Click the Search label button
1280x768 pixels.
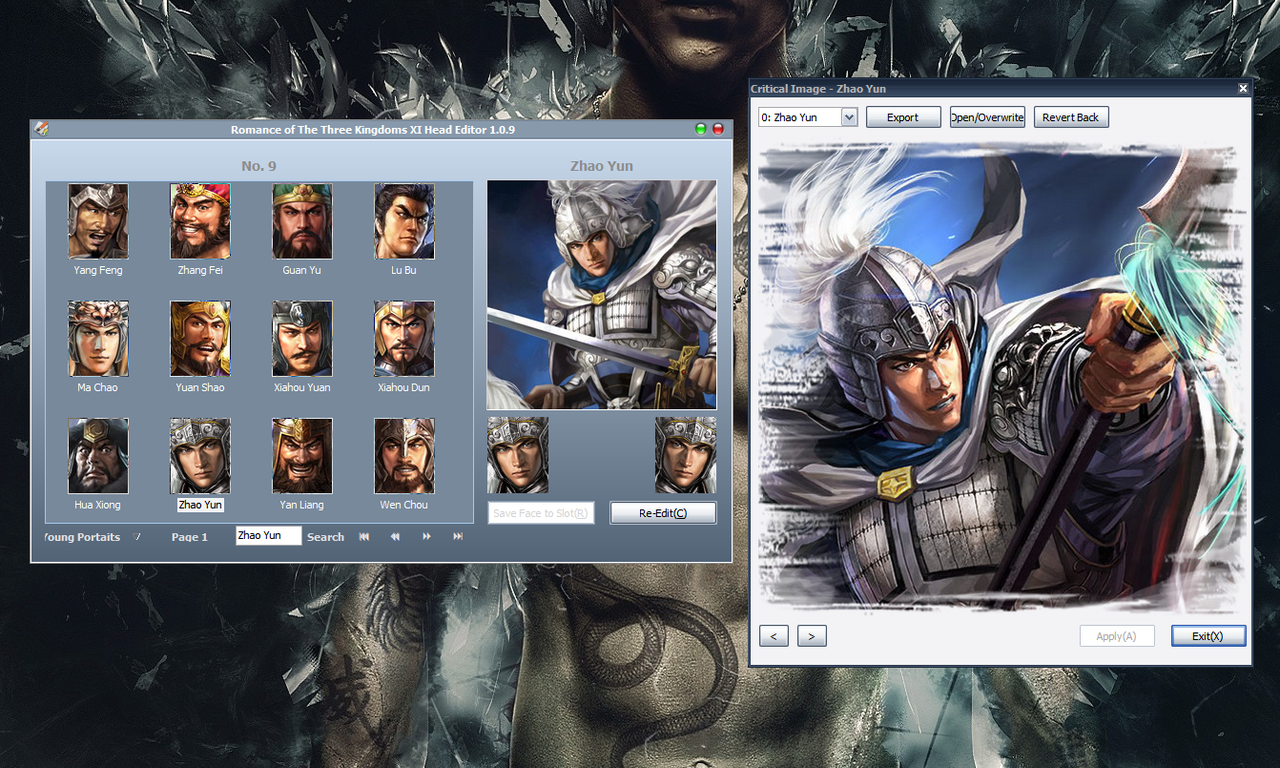pyautogui.click(x=325, y=537)
